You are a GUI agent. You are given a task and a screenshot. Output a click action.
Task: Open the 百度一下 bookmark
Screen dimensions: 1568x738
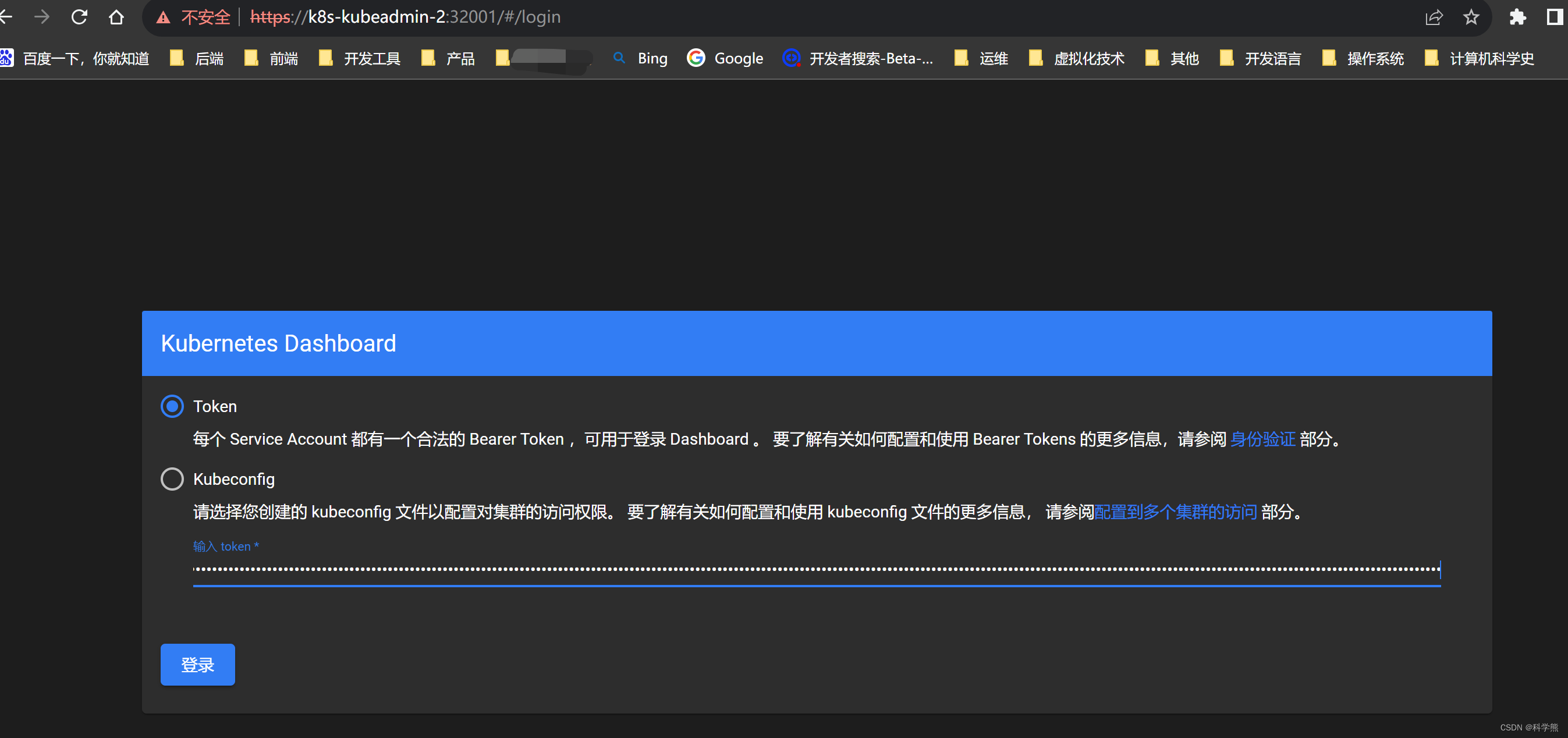point(75,58)
